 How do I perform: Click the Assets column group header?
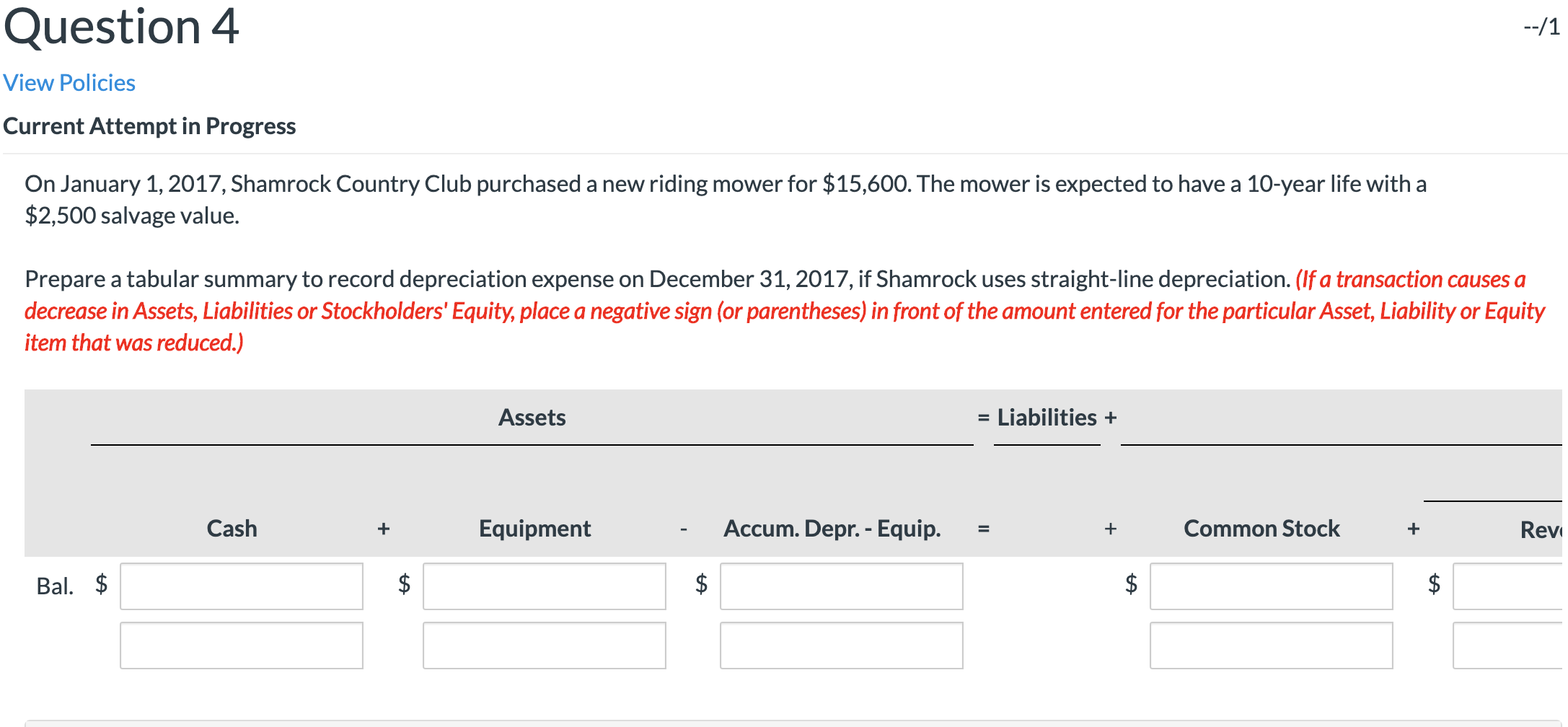(x=532, y=417)
